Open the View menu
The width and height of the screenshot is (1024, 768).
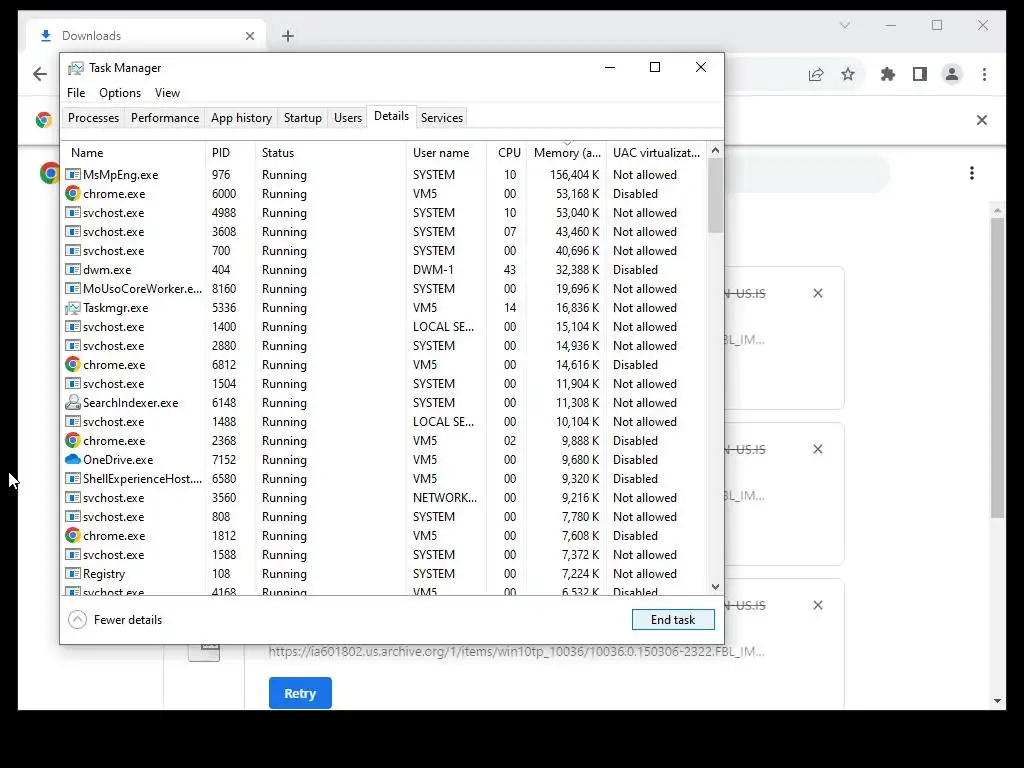click(167, 93)
